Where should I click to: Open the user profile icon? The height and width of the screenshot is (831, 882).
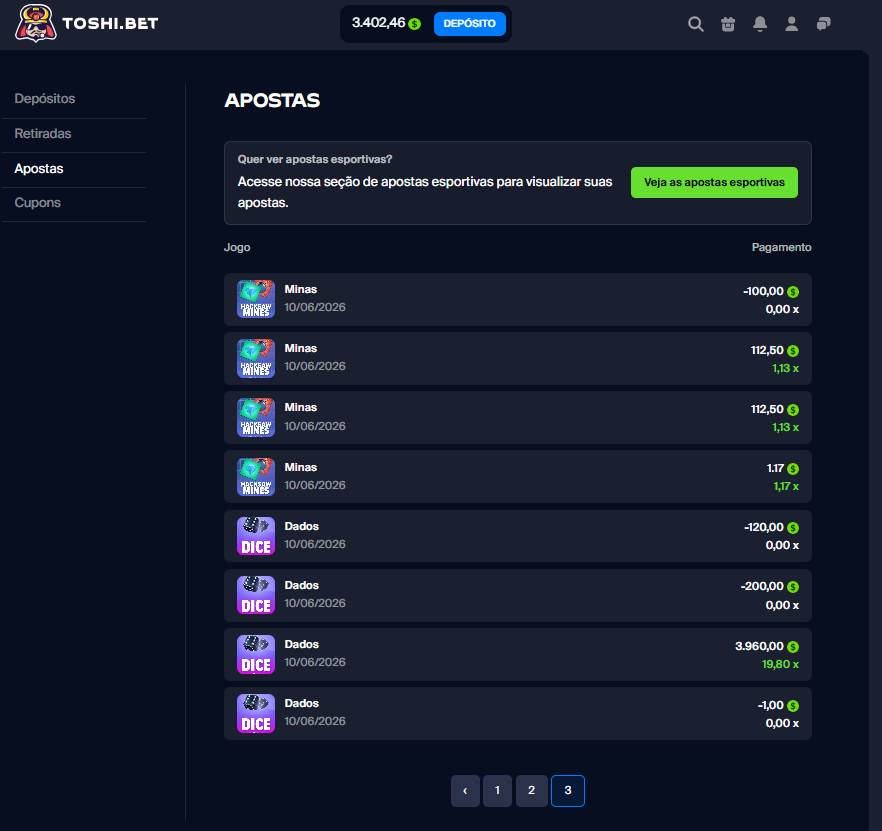tap(791, 24)
